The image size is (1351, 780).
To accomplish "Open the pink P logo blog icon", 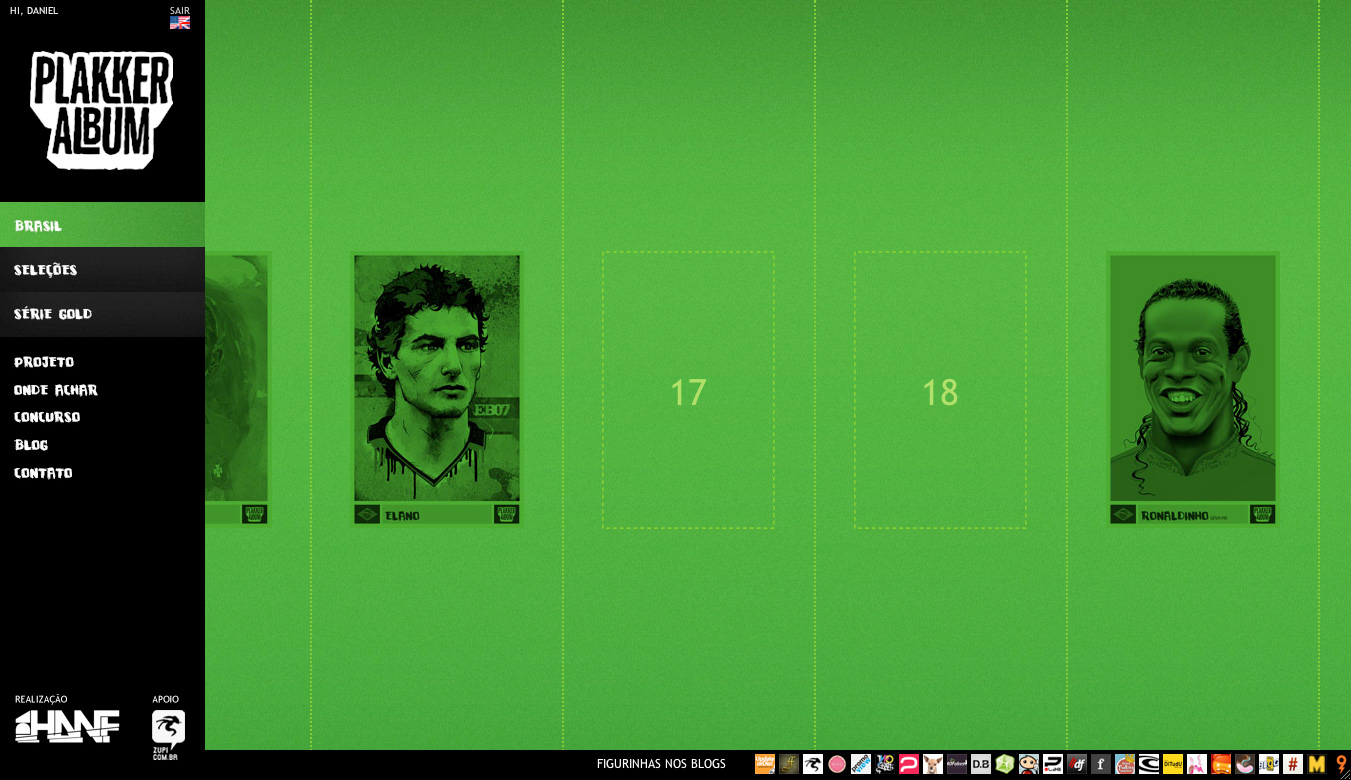I will tap(909, 764).
